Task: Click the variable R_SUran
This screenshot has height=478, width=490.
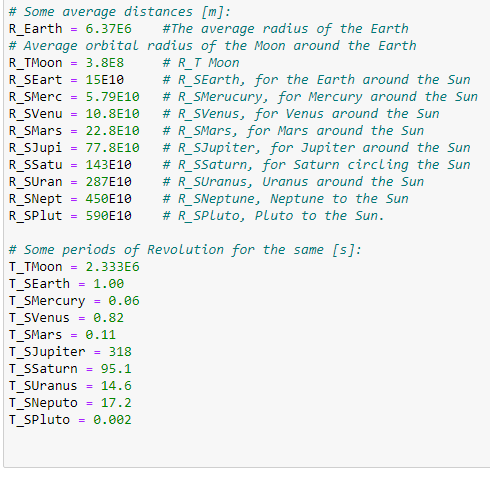Action: click(35, 182)
